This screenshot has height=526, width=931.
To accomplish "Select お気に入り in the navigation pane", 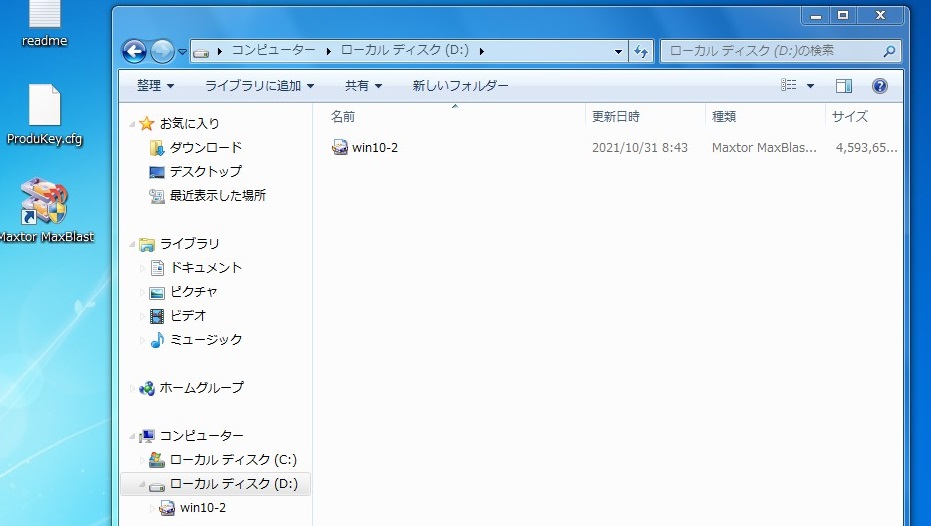I will click(189, 123).
